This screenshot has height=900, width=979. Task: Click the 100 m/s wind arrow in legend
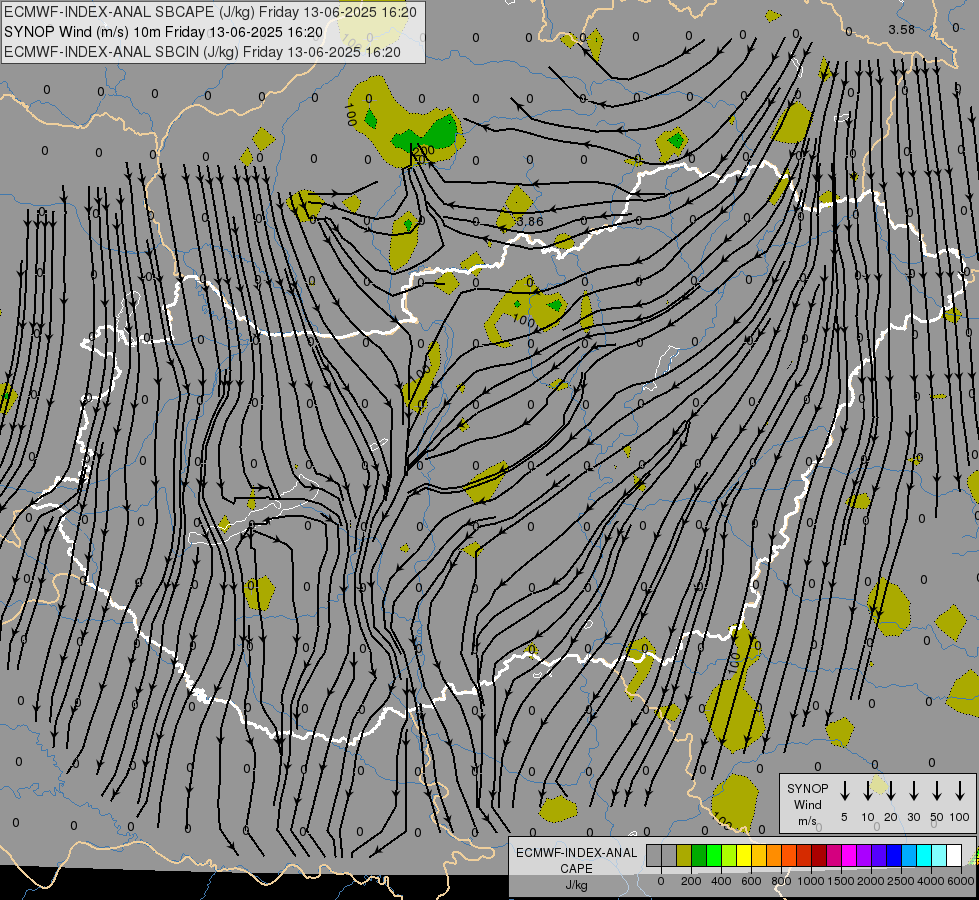[x=960, y=790]
